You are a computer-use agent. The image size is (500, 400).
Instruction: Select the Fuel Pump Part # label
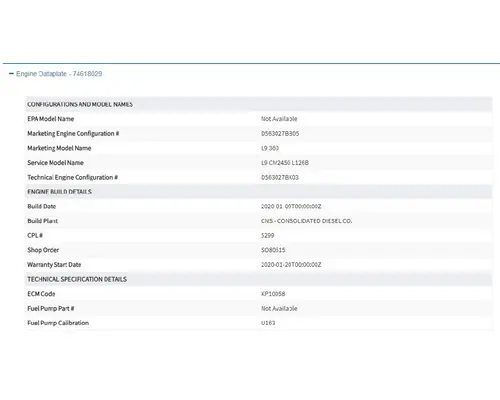(51, 309)
